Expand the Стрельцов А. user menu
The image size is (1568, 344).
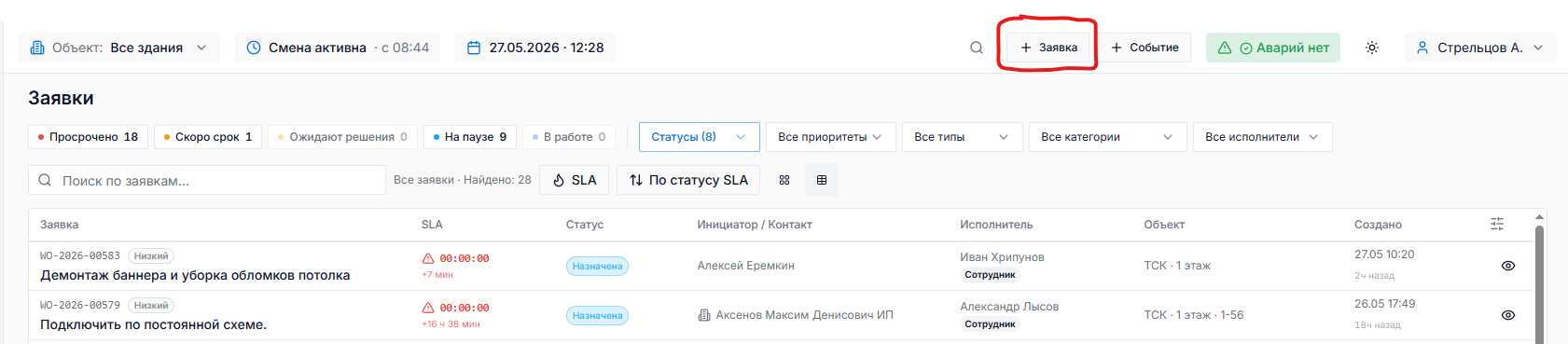coord(1480,48)
